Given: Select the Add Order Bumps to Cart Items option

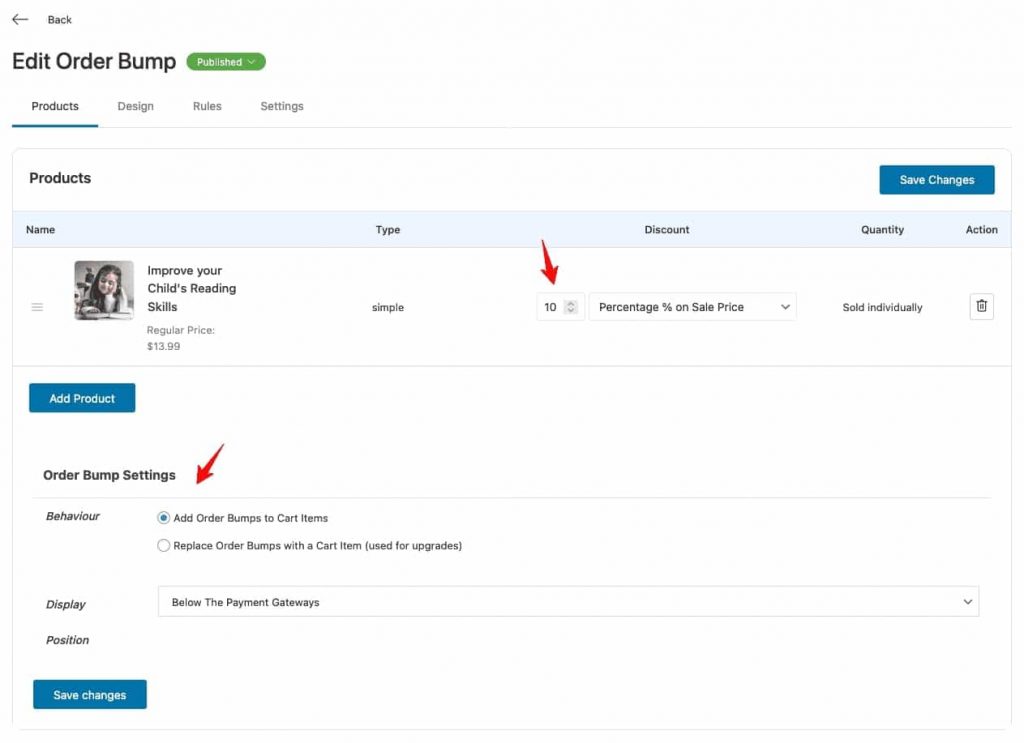Looking at the screenshot, I should pos(162,518).
